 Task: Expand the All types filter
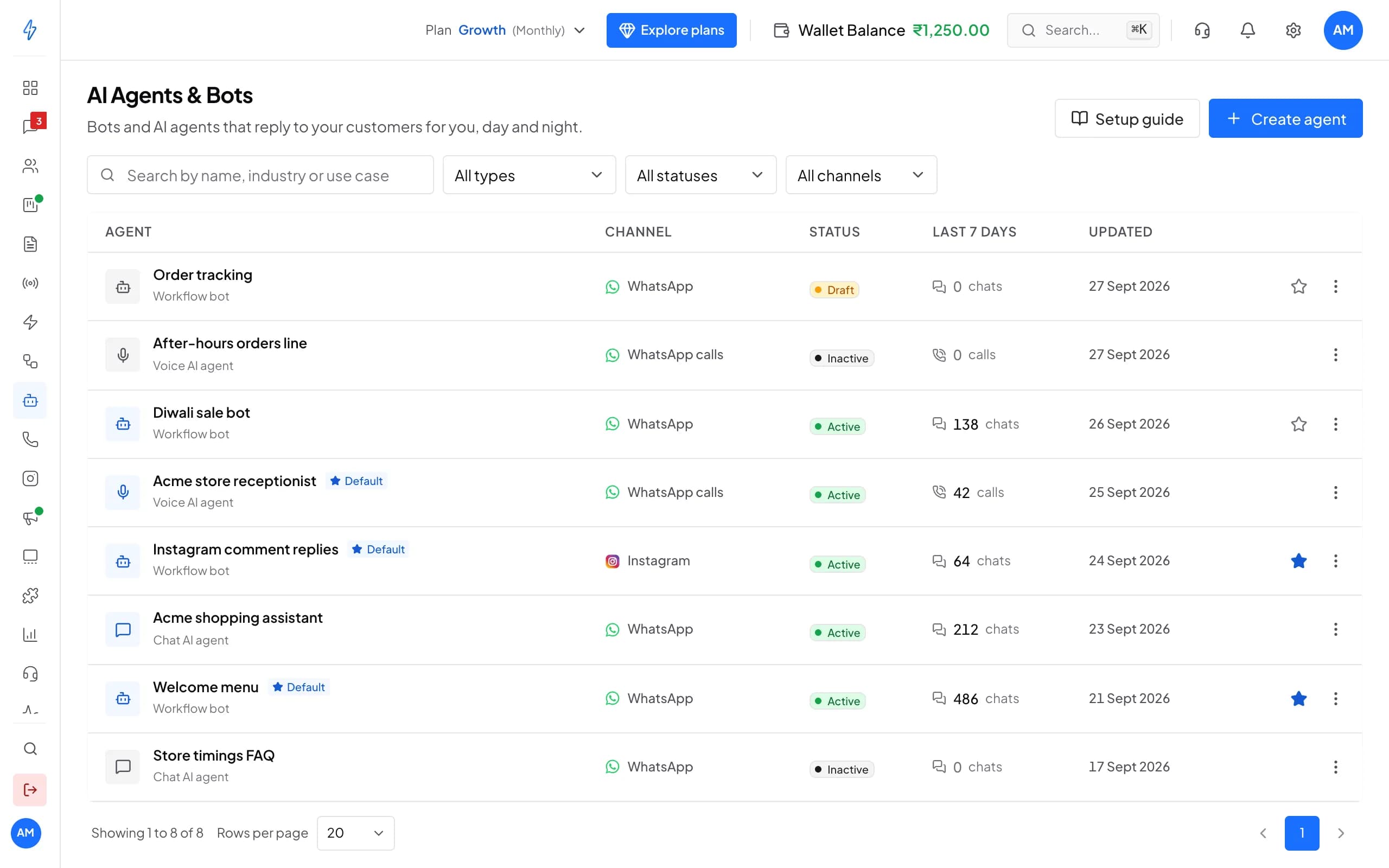(x=529, y=175)
